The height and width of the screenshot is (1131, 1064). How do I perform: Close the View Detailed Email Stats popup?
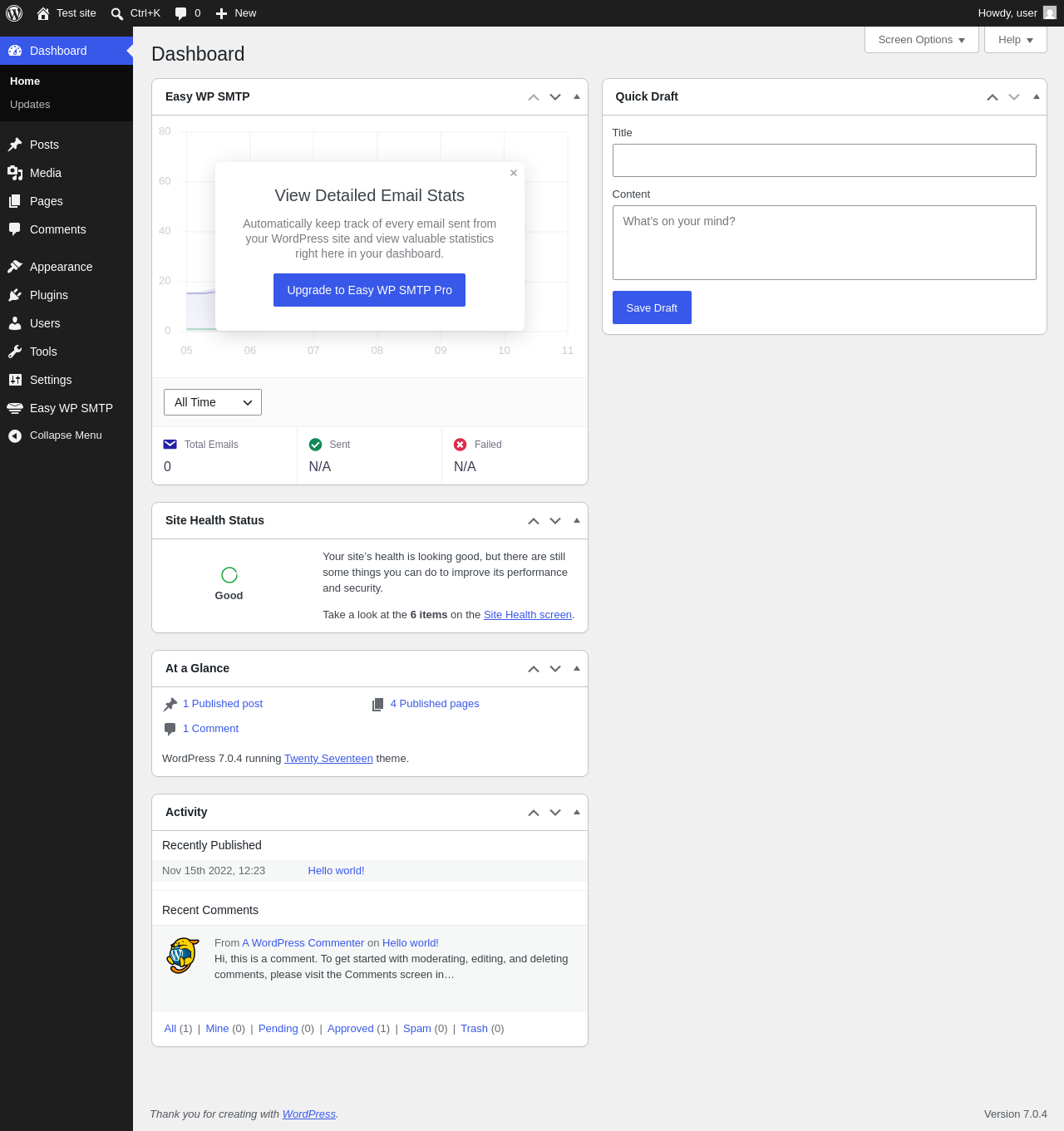514,173
